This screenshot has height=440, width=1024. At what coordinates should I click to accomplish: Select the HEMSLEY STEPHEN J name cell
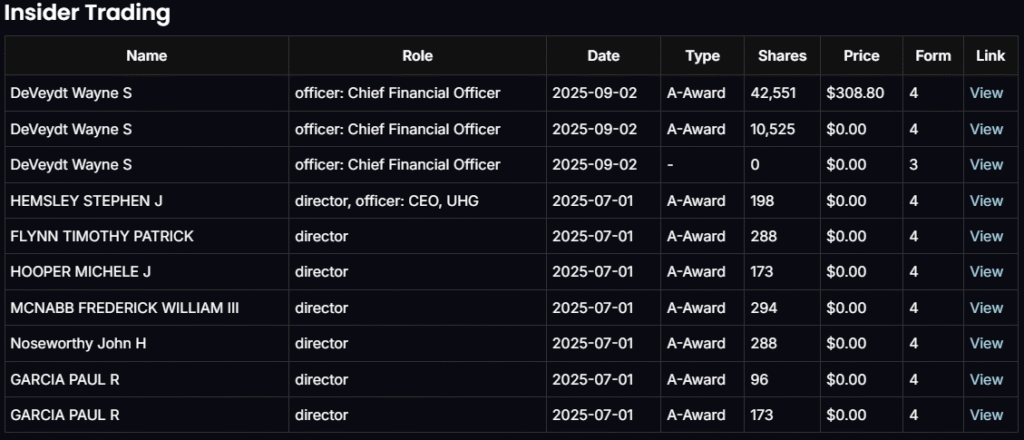pyautogui.click(x=86, y=200)
